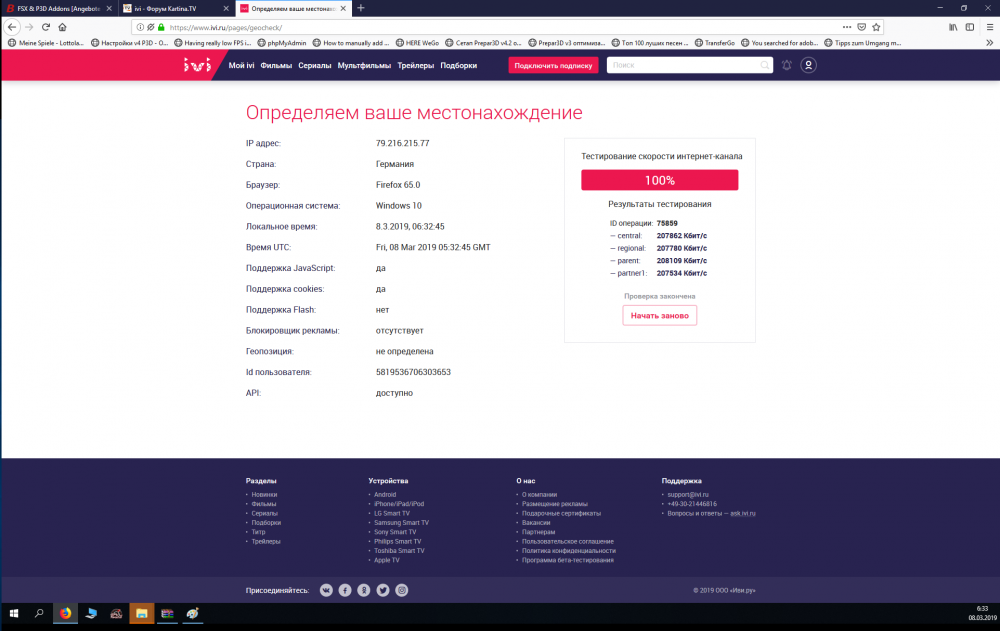1000x631 pixels.
Task: Save the page to Pocket
Action: pyautogui.click(x=862, y=27)
